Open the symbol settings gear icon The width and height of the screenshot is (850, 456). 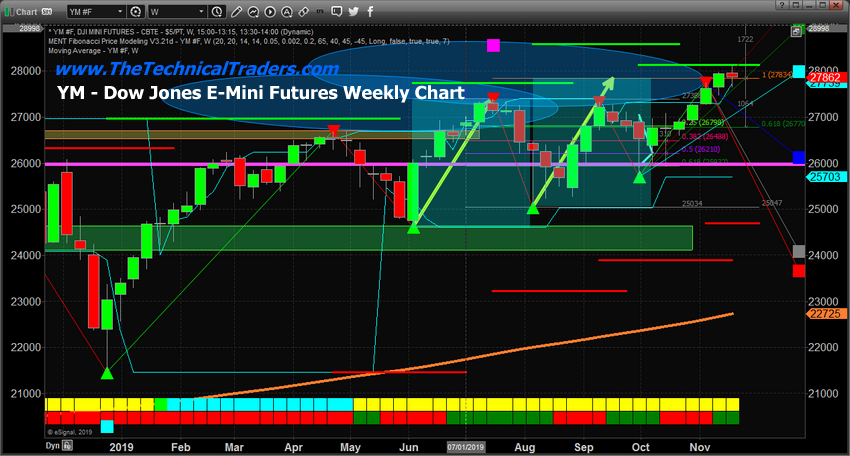click(x=136, y=11)
